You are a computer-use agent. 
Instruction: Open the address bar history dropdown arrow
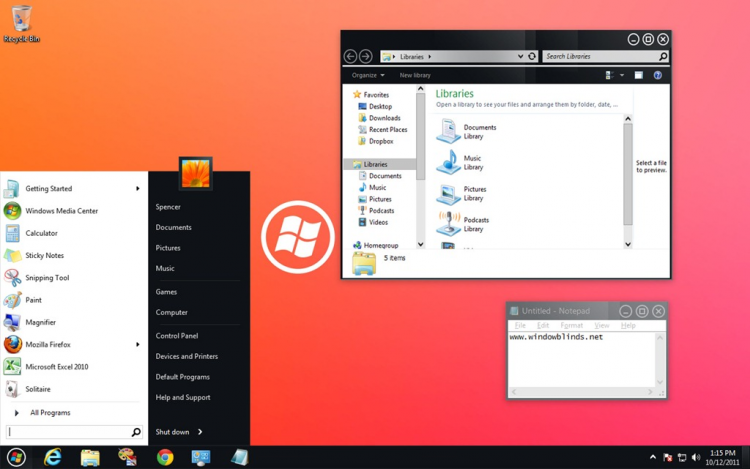[520, 56]
